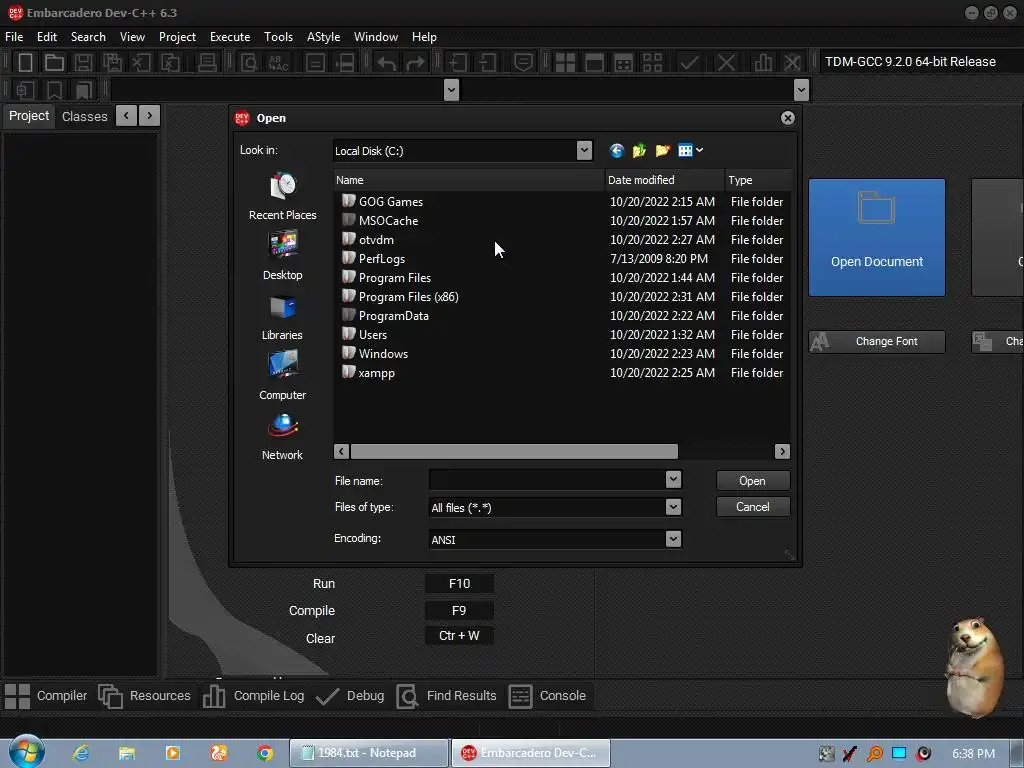The height and width of the screenshot is (768, 1024).
Task: Switch to the Compile Log tab
Action: 253,696
